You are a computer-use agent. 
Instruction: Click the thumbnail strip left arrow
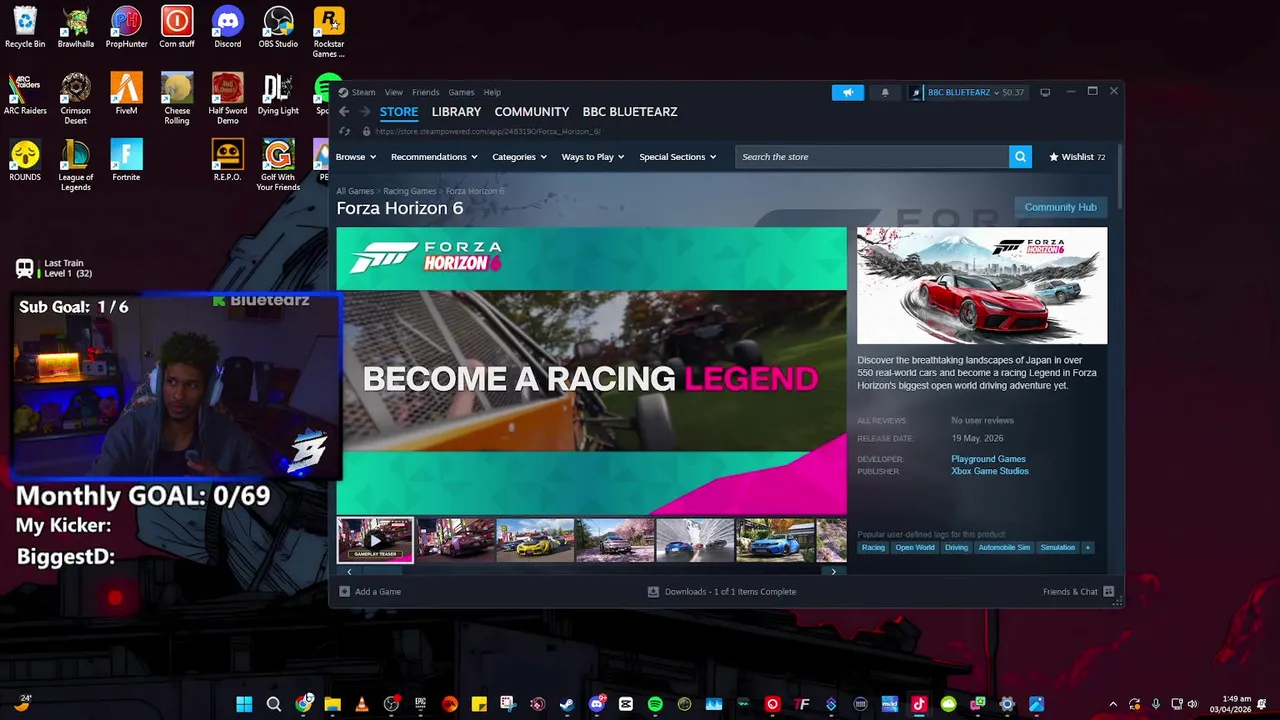pos(349,572)
